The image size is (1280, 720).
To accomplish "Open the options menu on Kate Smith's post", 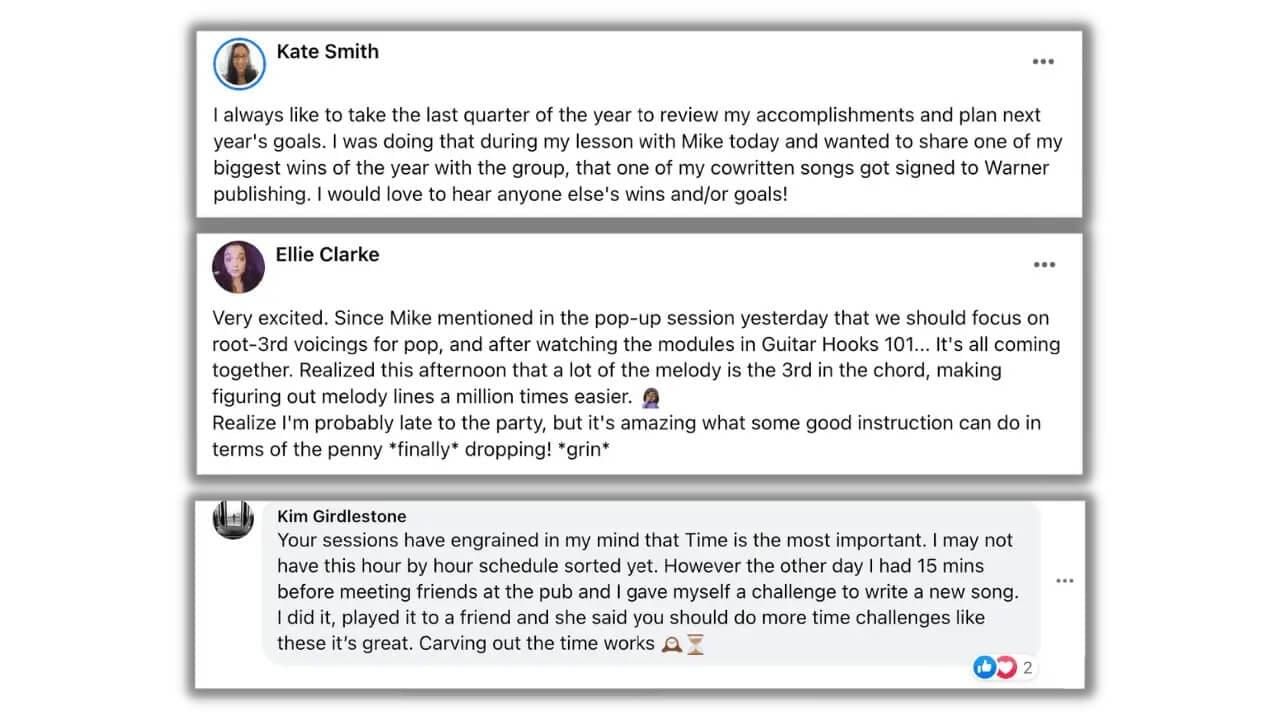I will point(1043,62).
